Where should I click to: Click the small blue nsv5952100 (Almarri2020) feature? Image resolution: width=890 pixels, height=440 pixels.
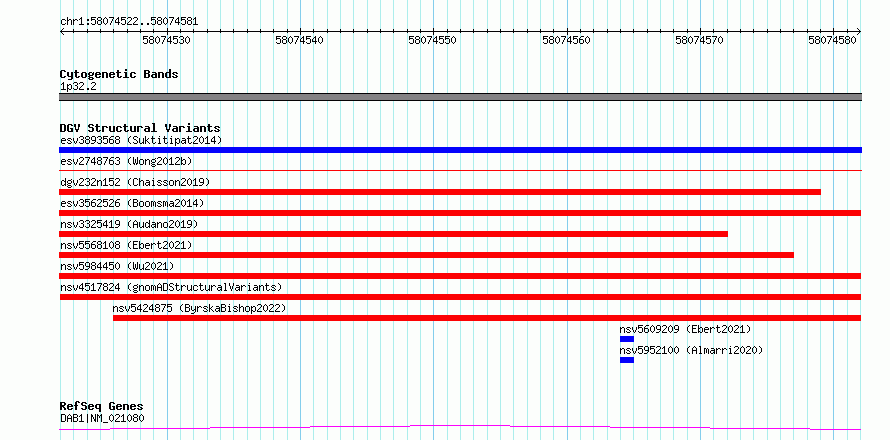627,360
